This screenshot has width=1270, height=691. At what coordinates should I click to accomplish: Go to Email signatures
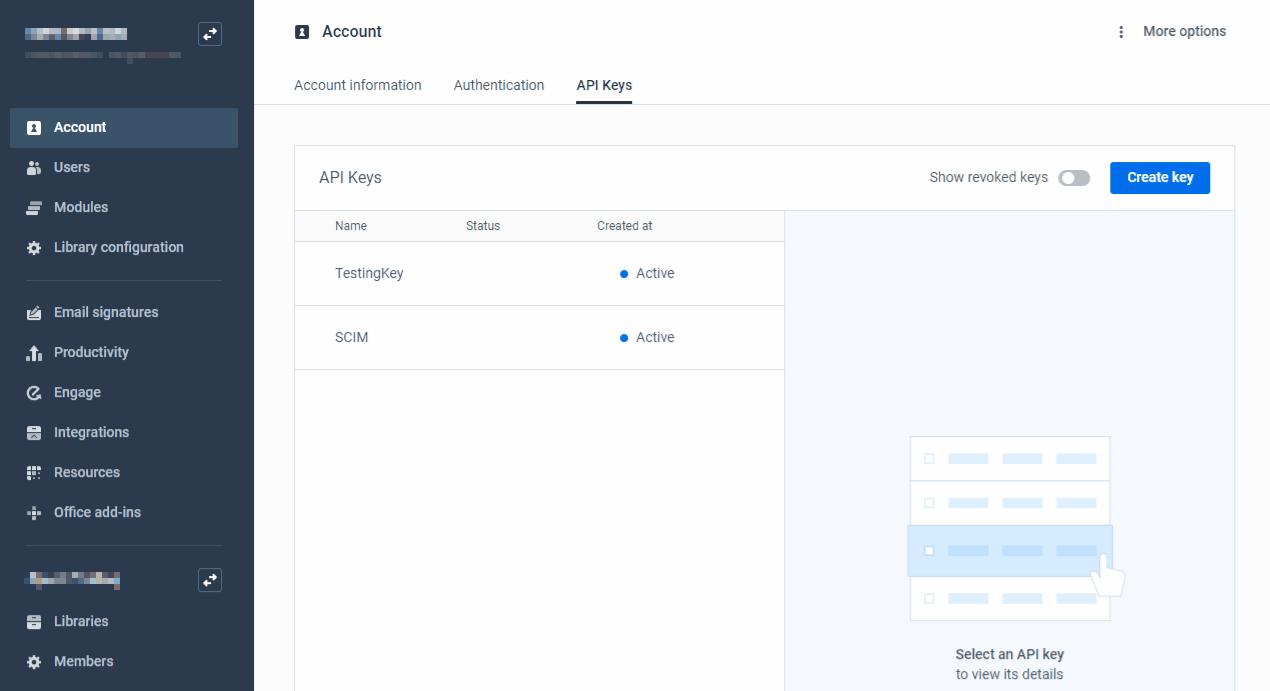[106, 312]
